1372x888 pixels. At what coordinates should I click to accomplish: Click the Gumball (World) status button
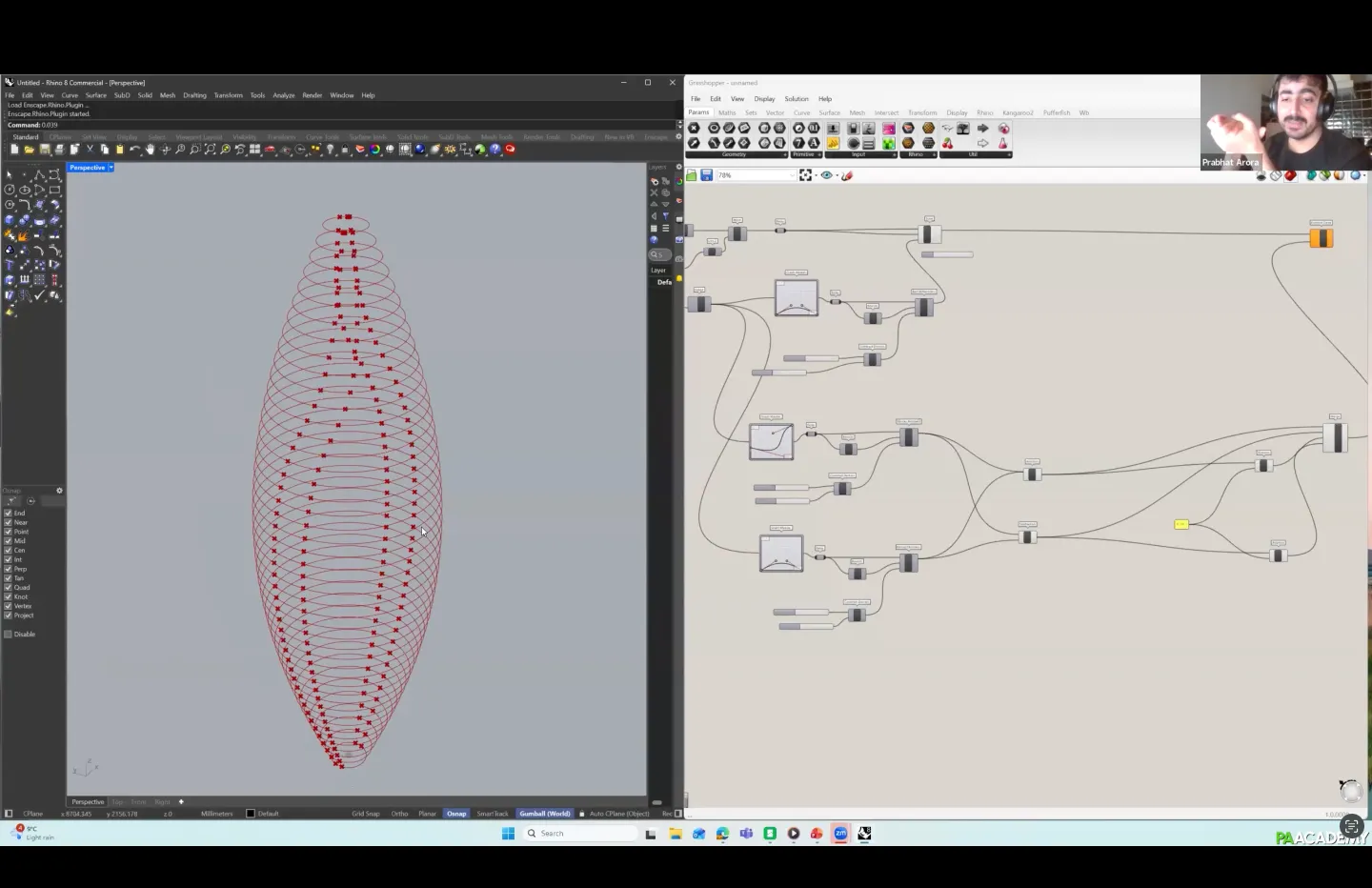click(545, 814)
